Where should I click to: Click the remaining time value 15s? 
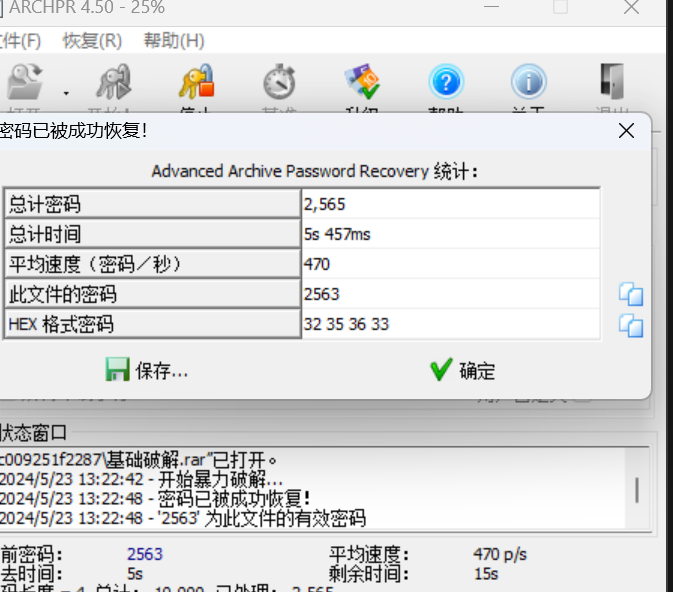point(486,574)
